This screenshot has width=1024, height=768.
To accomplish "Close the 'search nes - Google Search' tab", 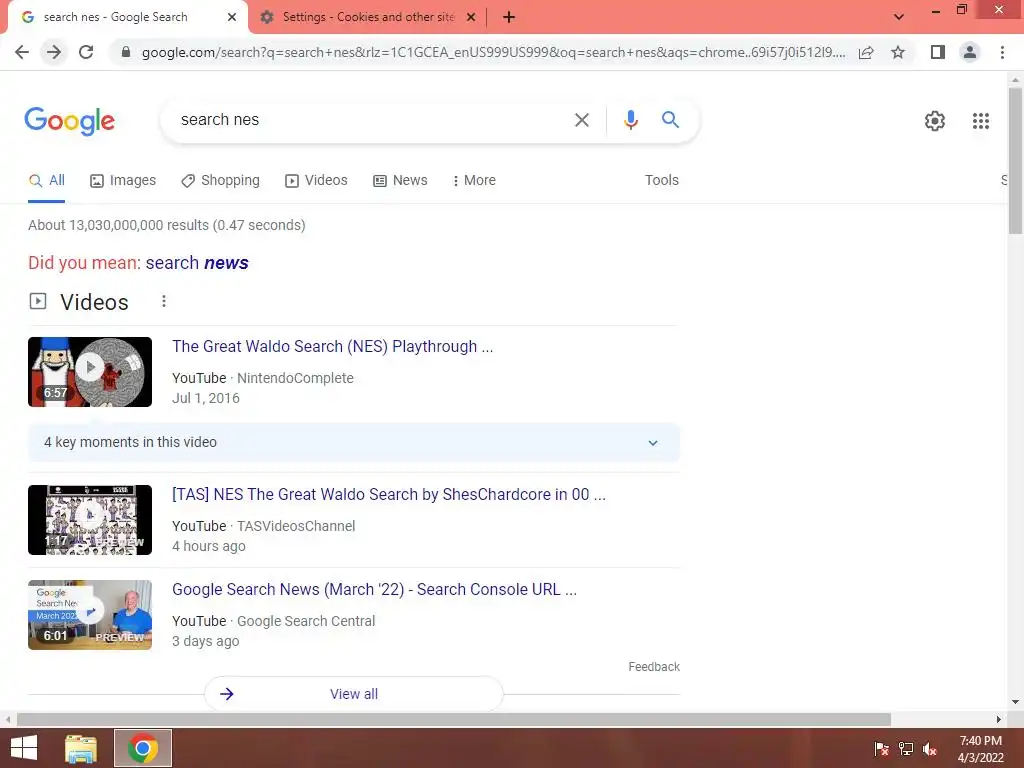I will click(x=232, y=18).
